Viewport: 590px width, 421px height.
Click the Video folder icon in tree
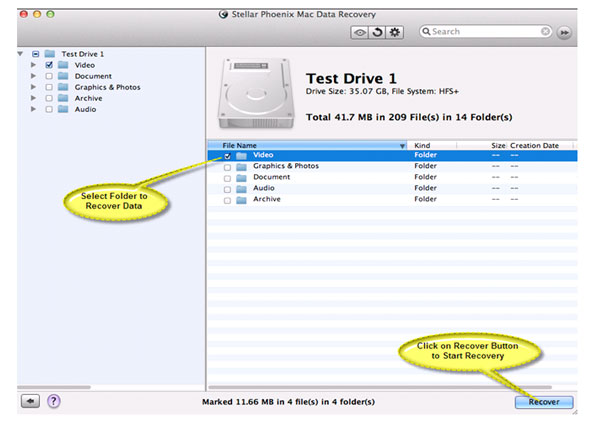point(63,65)
